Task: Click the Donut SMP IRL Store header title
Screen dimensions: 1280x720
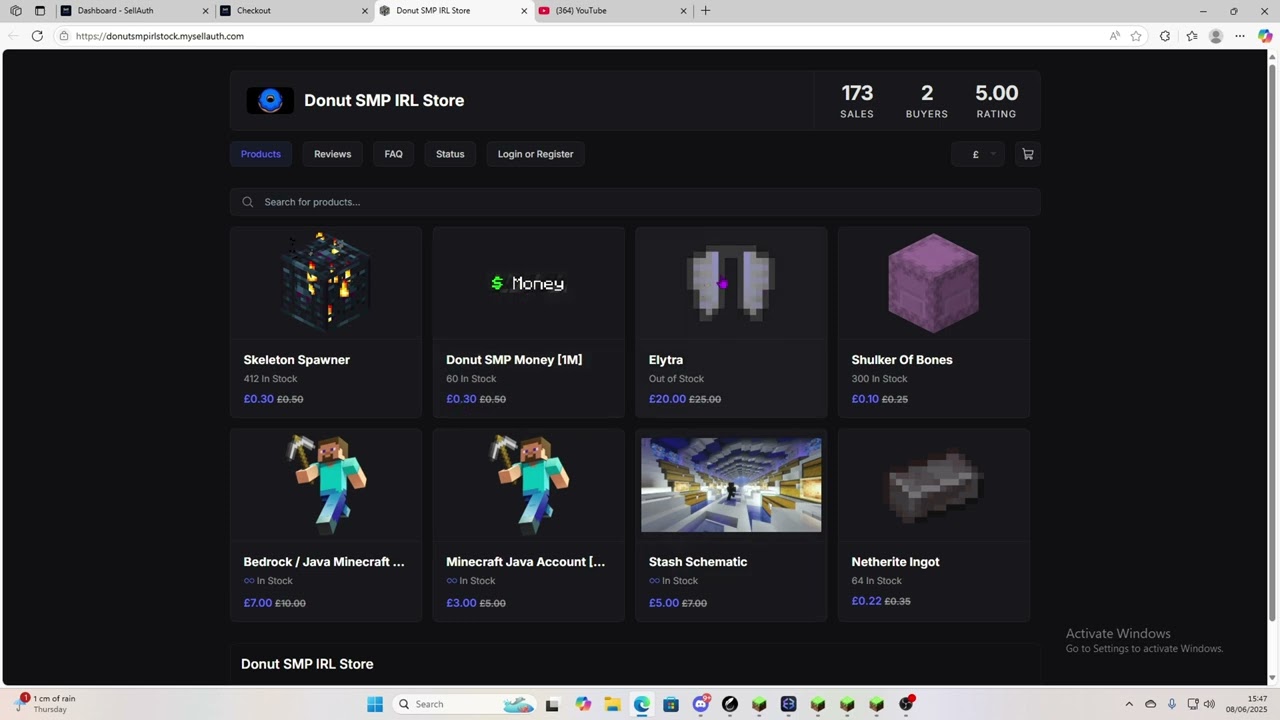Action: [384, 100]
